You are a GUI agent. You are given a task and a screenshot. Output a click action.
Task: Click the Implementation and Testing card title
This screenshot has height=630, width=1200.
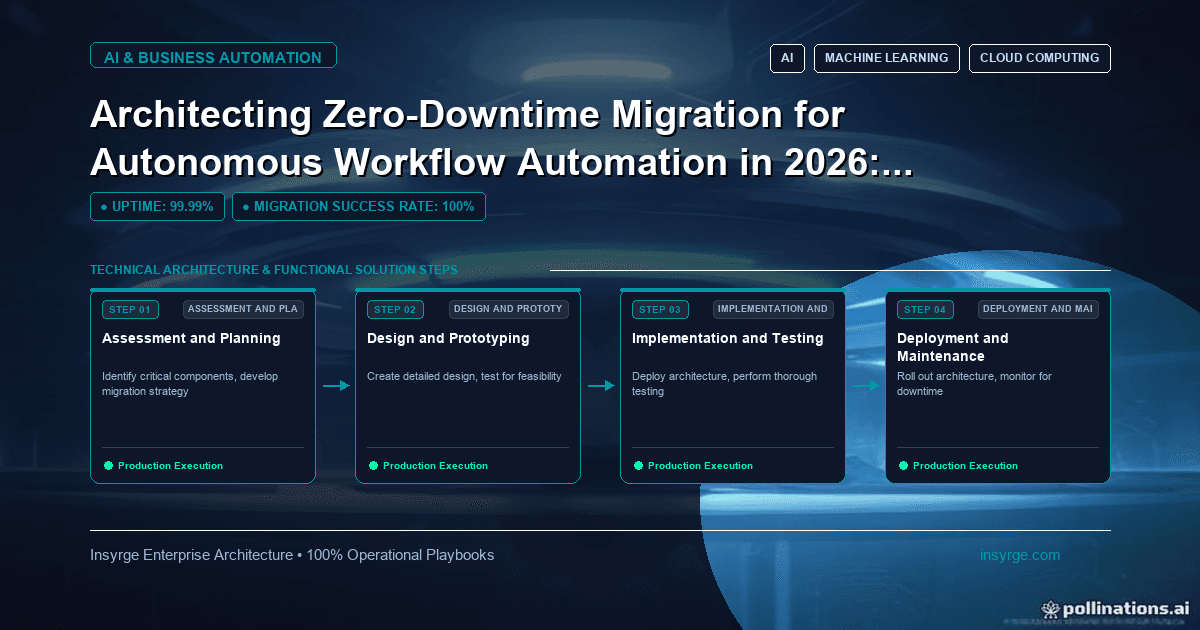click(728, 338)
